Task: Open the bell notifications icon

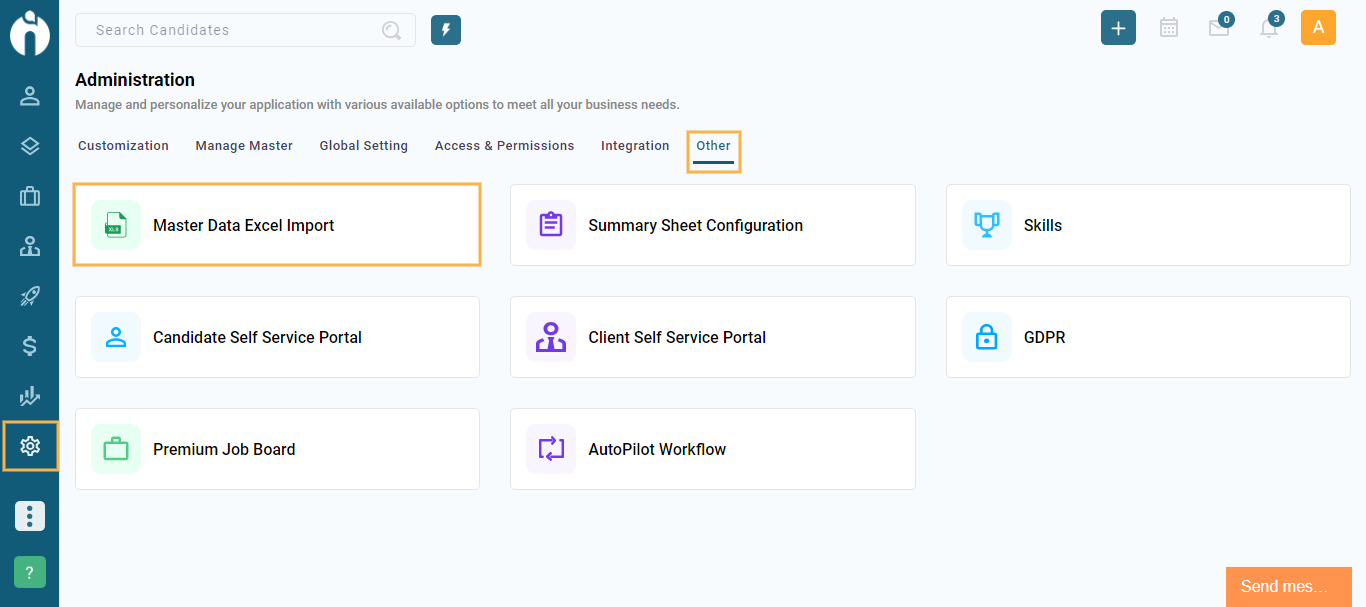Action: 1269,28
